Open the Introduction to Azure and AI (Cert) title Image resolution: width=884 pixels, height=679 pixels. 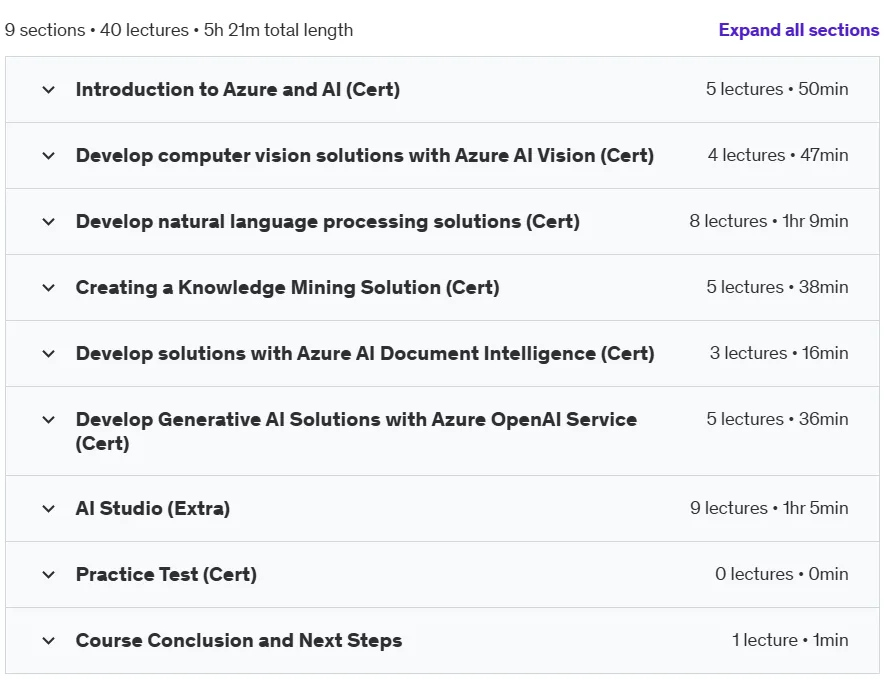238,90
